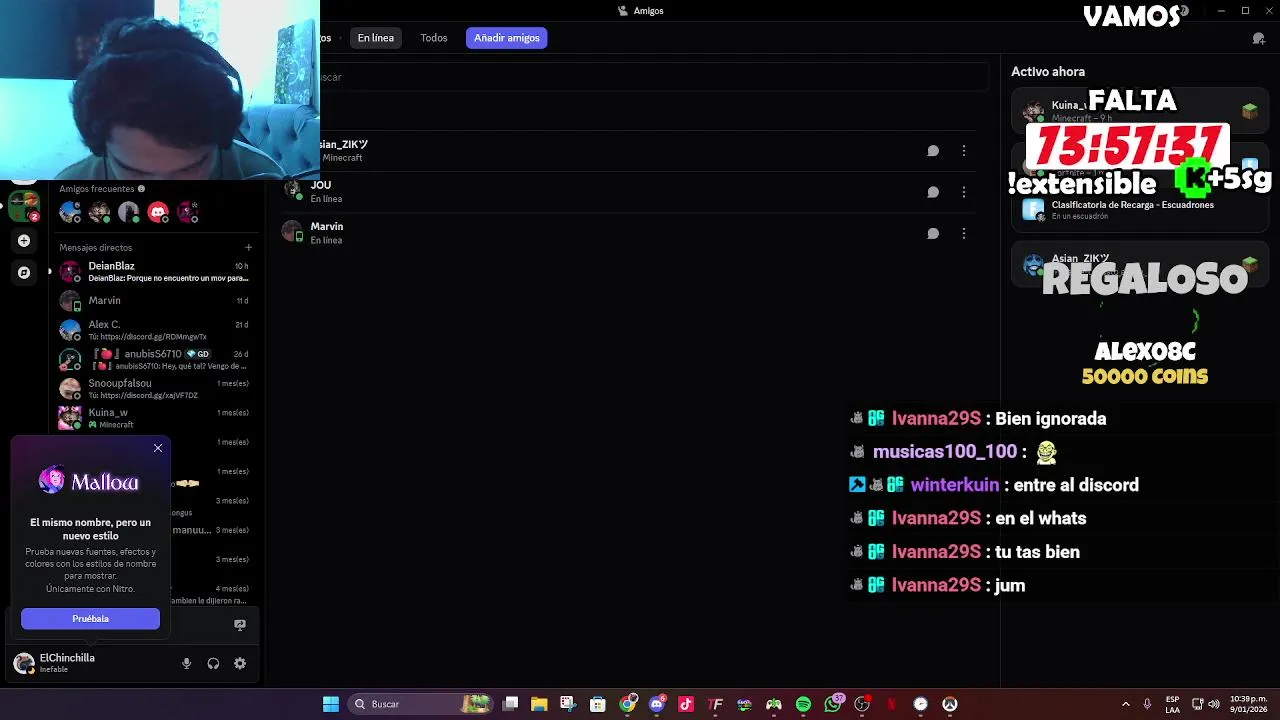This screenshot has height=720, width=1280.
Task: Open the Windows Start menu
Action: [x=331, y=704]
